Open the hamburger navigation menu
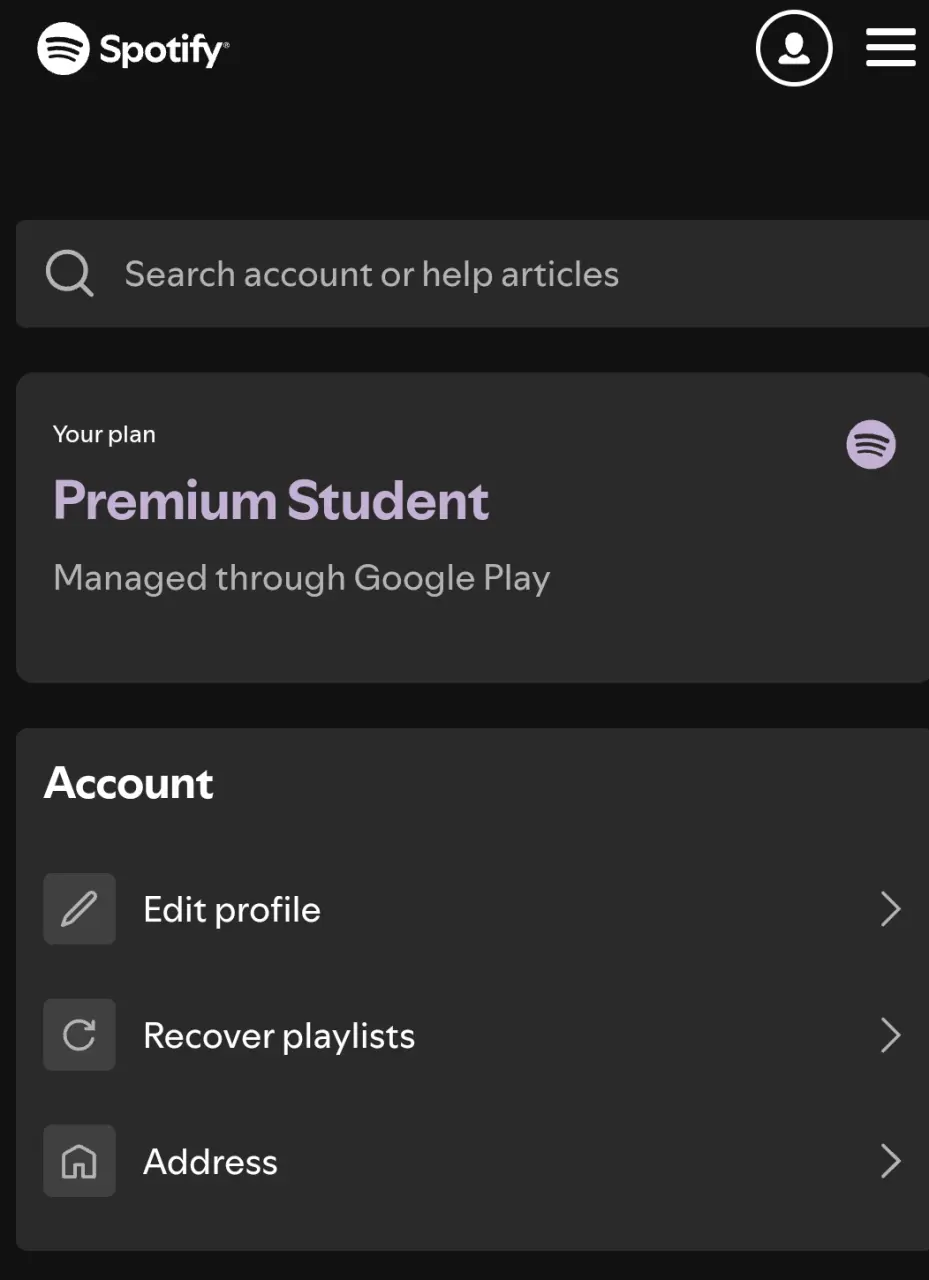Screen dimensions: 929x1280 coord(891,47)
